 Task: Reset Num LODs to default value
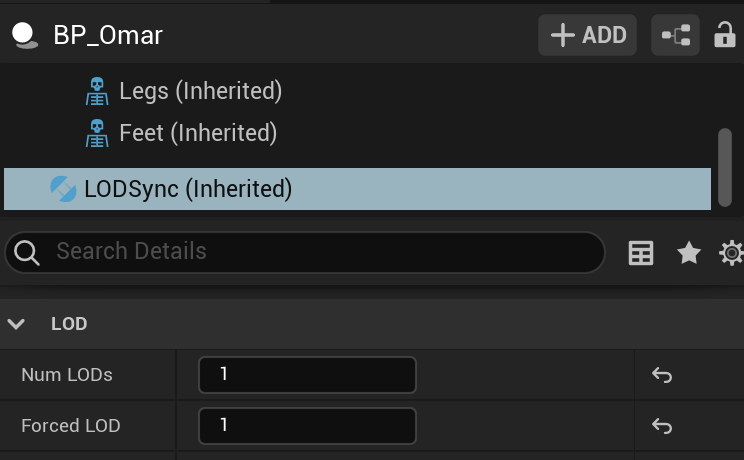click(661, 375)
